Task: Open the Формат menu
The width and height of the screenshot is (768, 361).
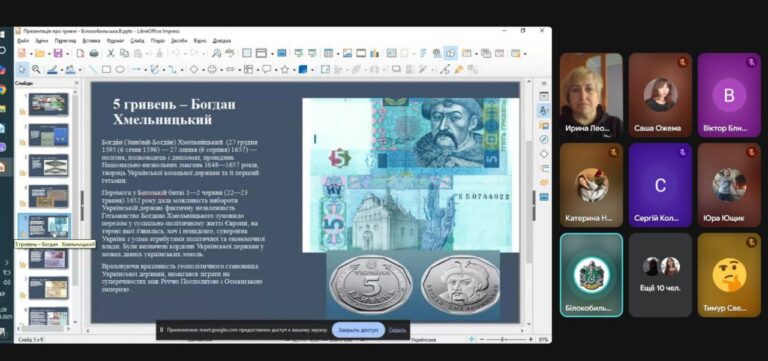Action: coord(115,41)
